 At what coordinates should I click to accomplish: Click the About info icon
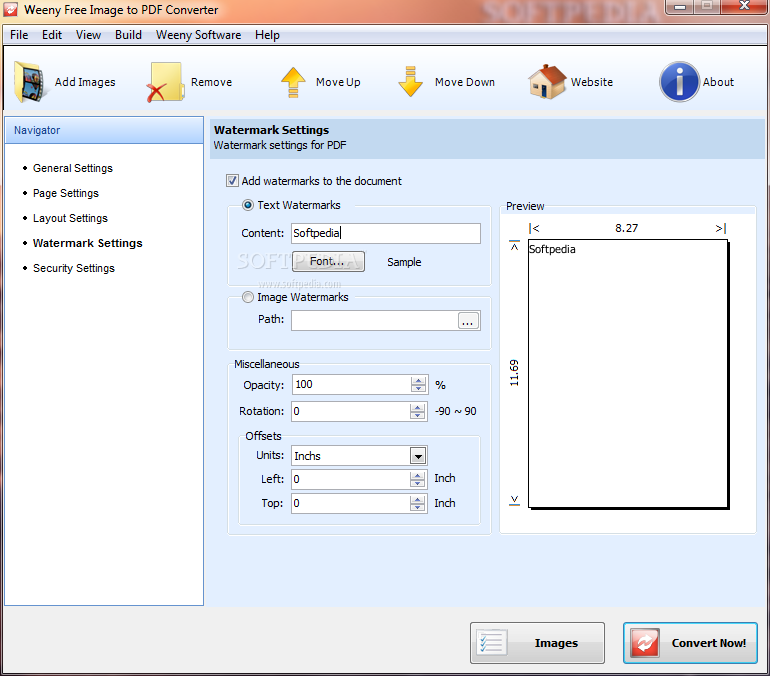click(679, 81)
